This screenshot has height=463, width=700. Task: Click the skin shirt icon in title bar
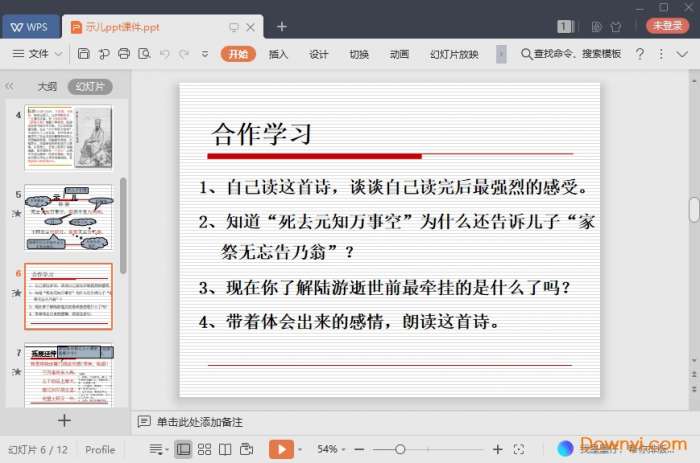(x=616, y=27)
